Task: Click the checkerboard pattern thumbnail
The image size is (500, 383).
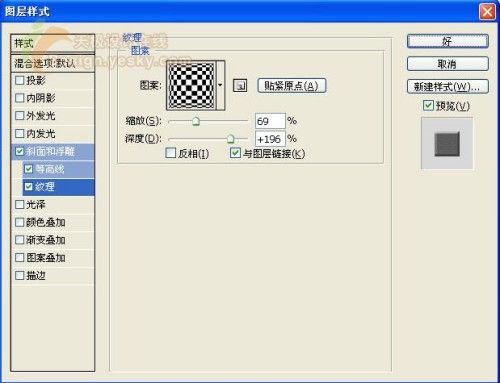Action: point(191,85)
